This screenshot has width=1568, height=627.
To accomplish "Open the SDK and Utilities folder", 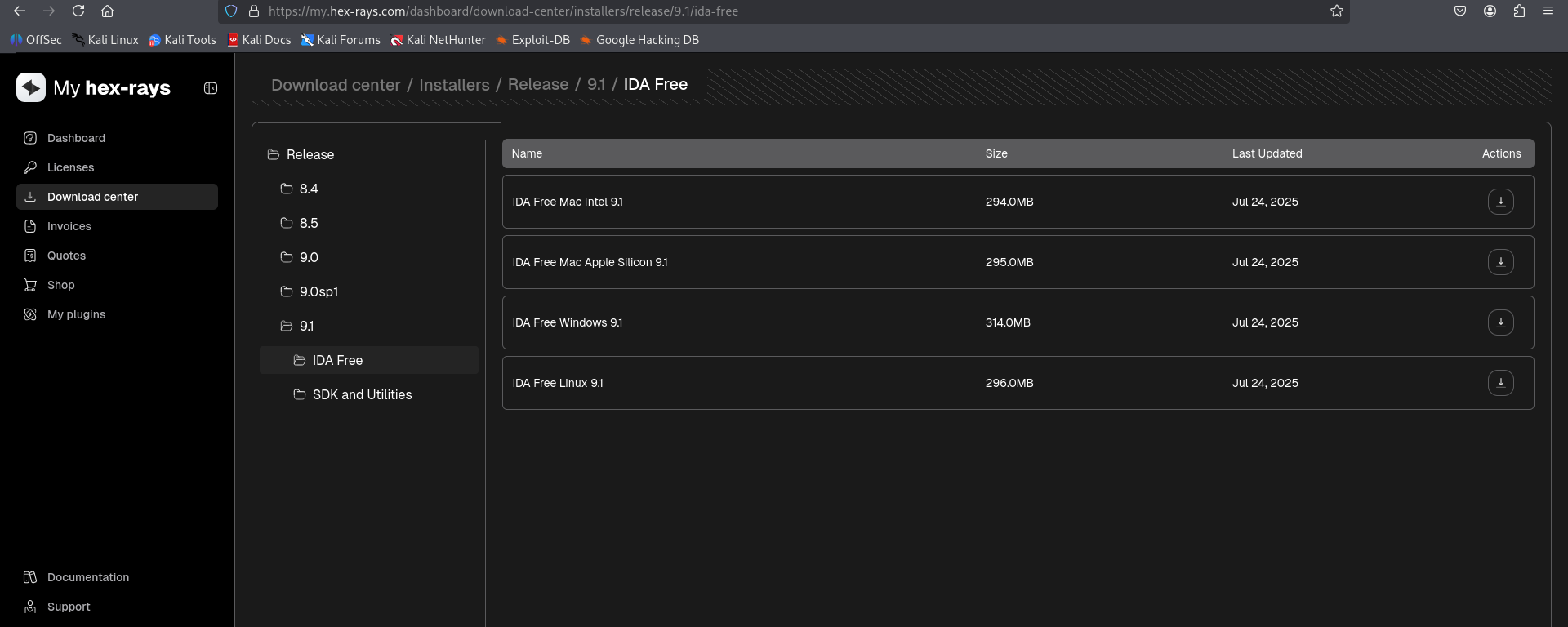I will 353,394.
